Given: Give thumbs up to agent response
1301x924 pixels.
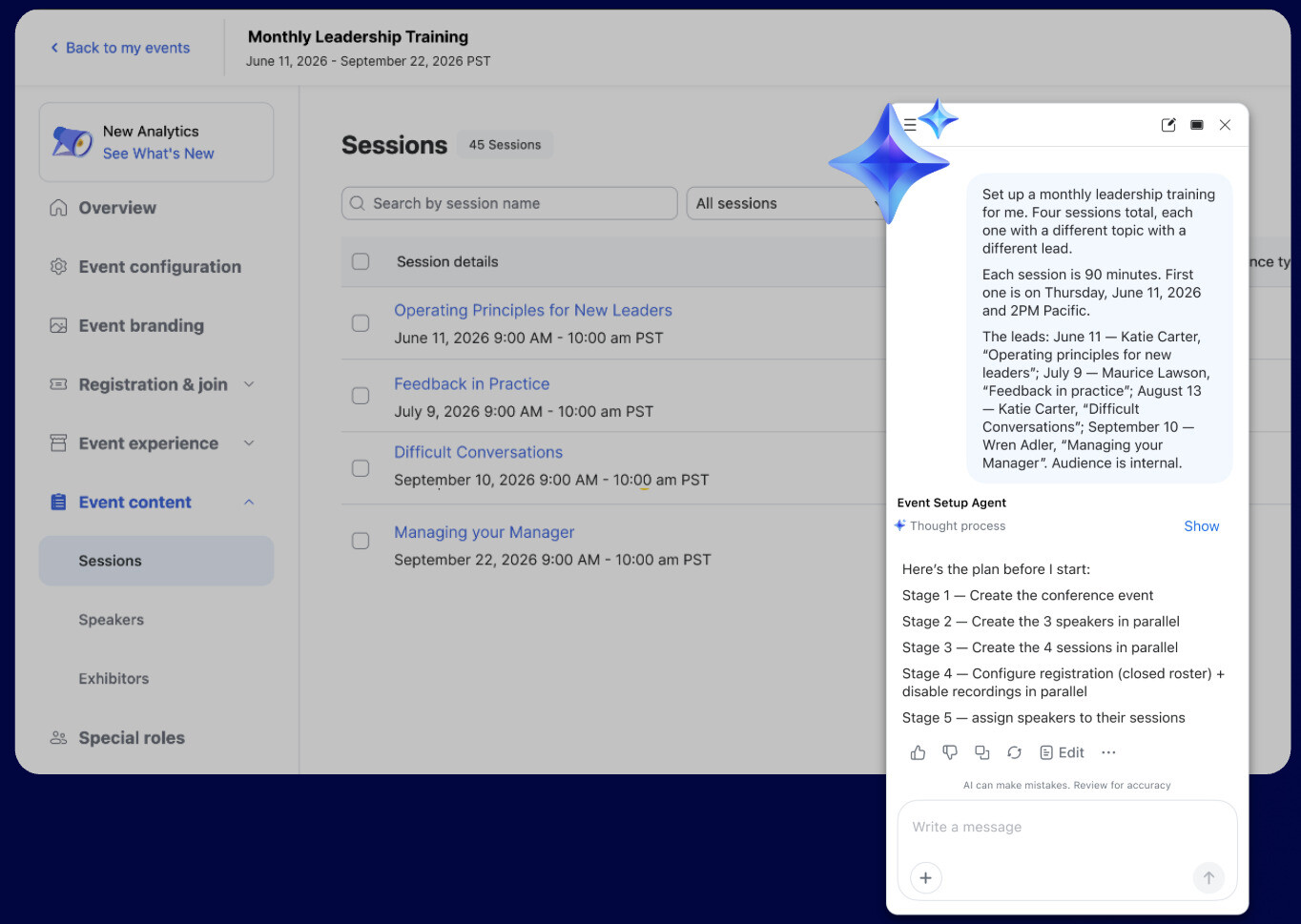Looking at the screenshot, I should point(918,752).
